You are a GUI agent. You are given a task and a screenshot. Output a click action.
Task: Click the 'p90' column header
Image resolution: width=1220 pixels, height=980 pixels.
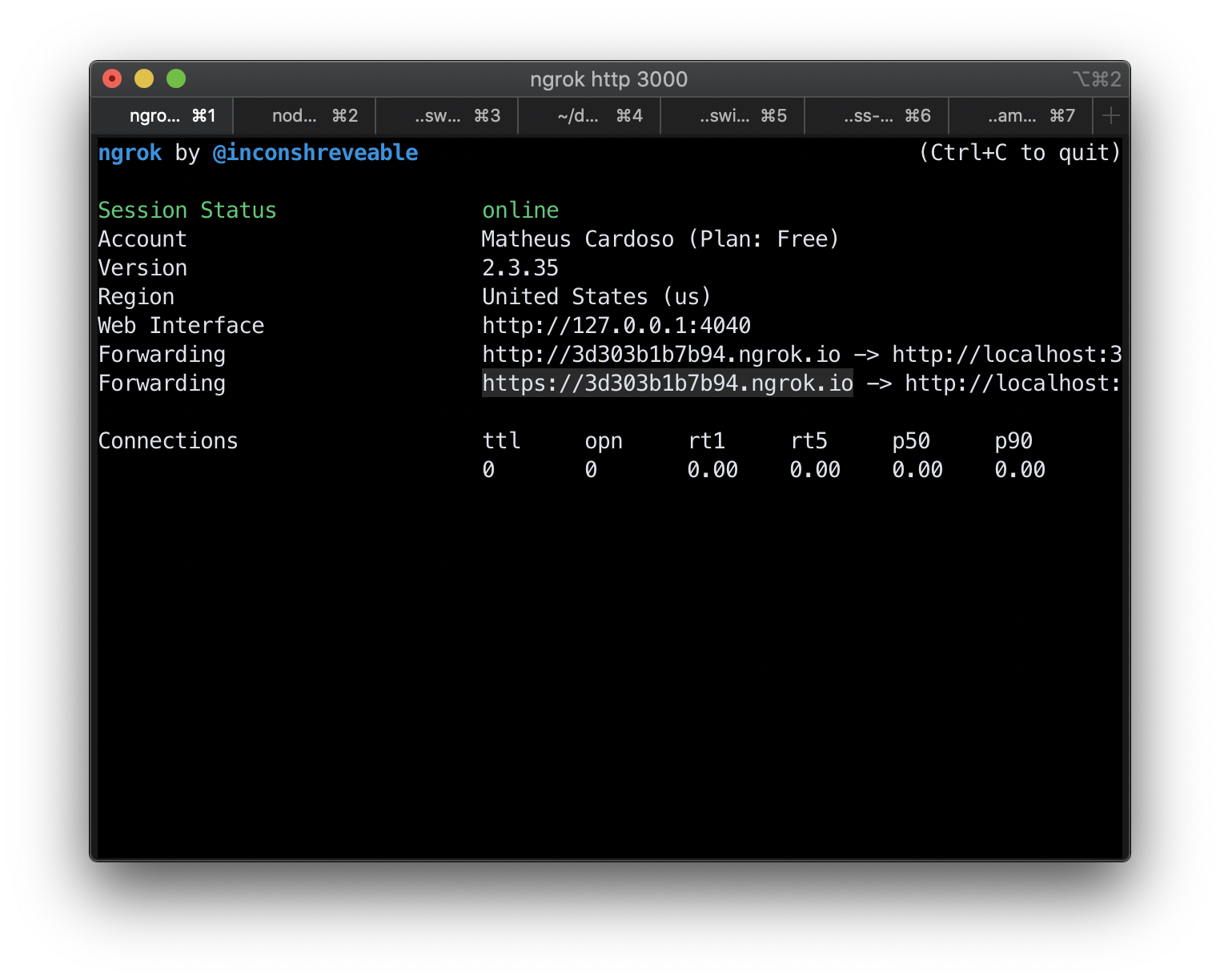tap(1014, 441)
